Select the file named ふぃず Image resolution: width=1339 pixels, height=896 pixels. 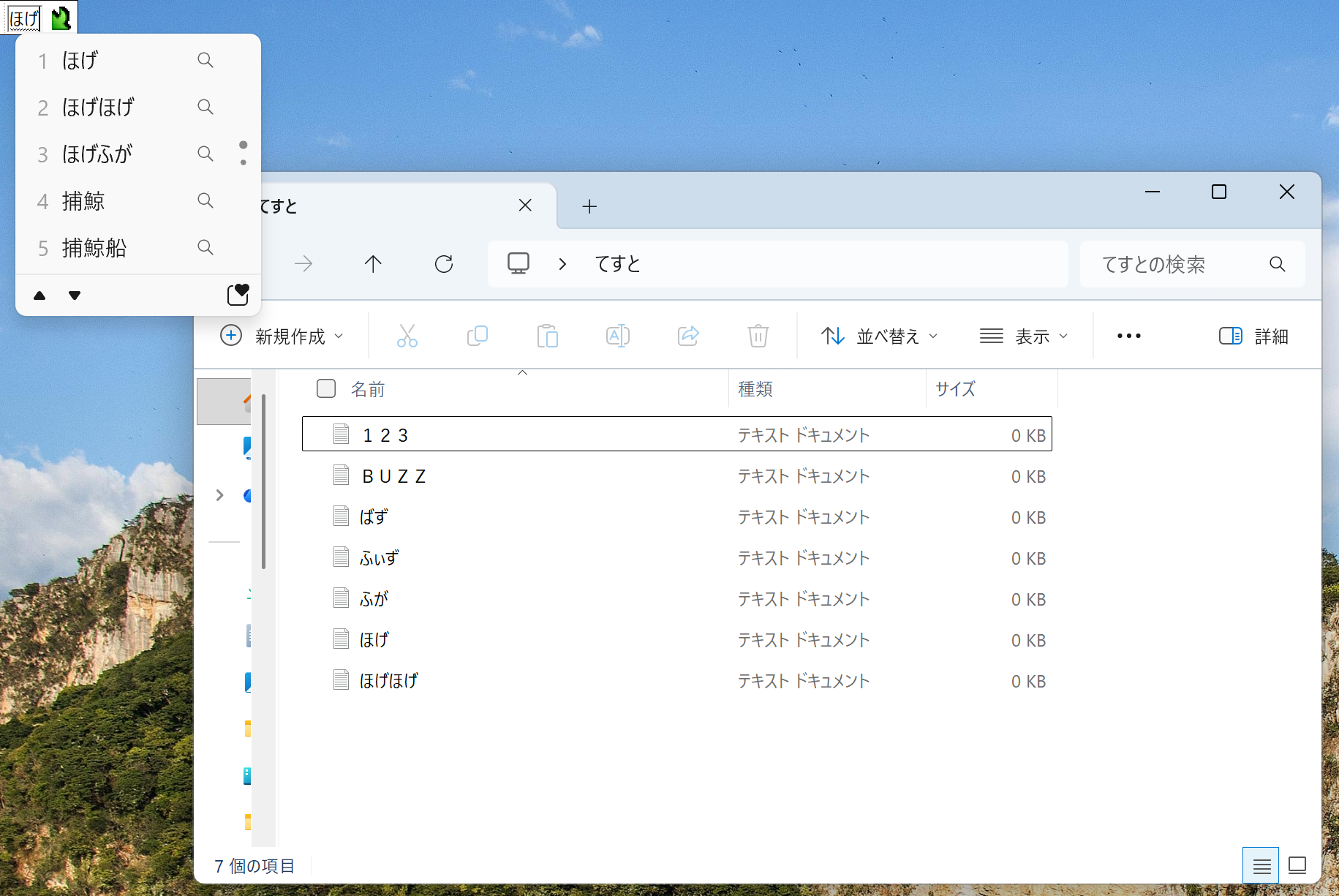pos(677,557)
